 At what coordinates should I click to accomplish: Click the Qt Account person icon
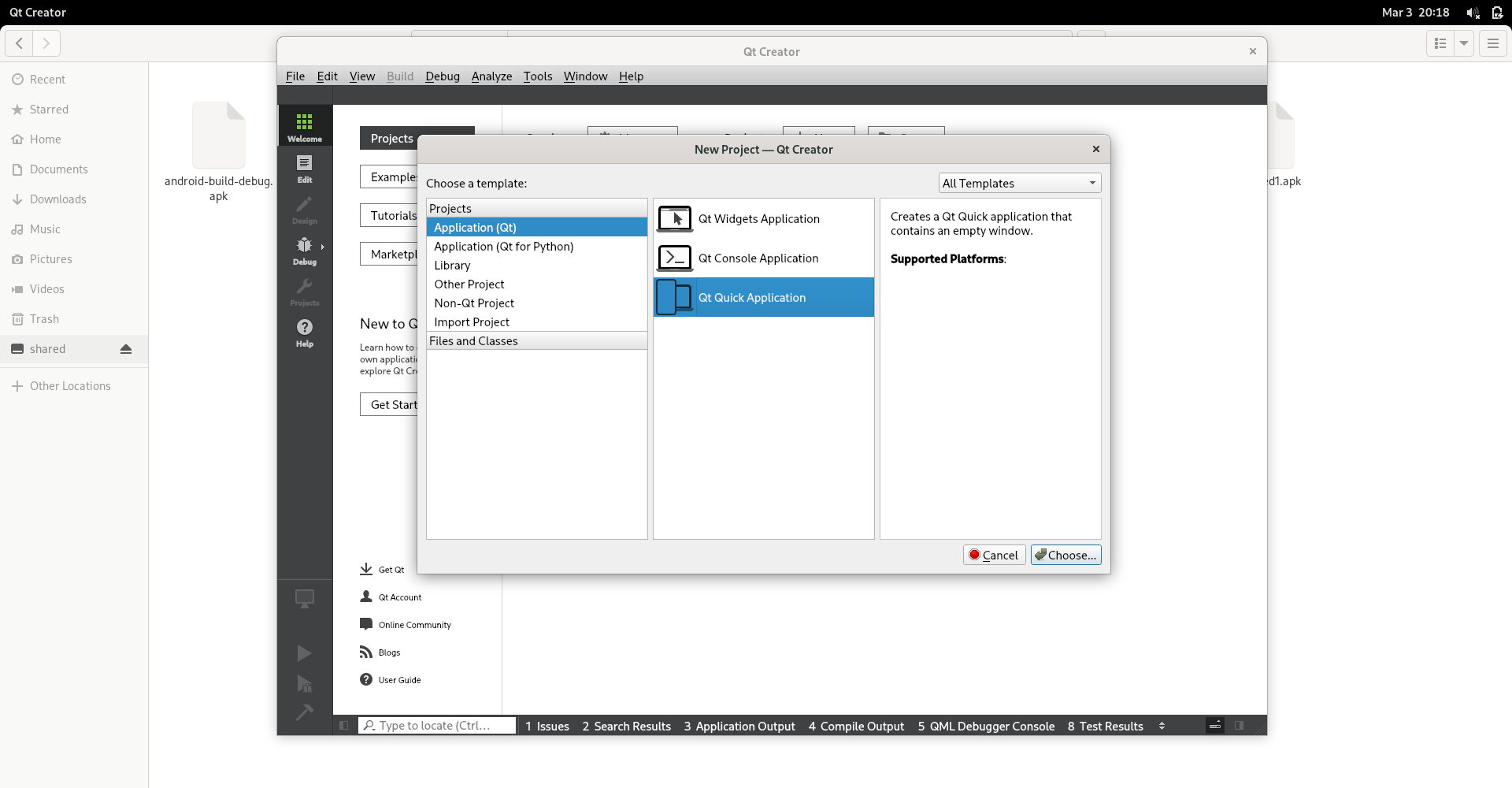(x=366, y=597)
